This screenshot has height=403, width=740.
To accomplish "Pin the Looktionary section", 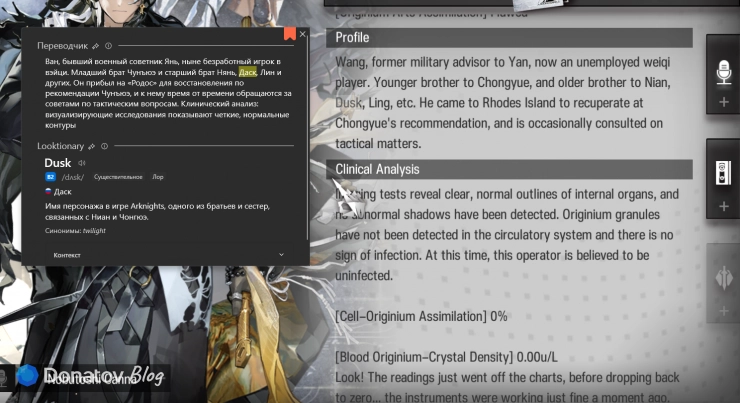I will point(92,146).
